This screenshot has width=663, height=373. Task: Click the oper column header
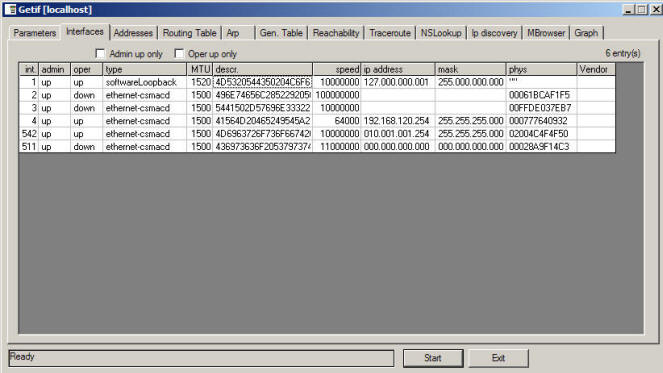[86, 69]
